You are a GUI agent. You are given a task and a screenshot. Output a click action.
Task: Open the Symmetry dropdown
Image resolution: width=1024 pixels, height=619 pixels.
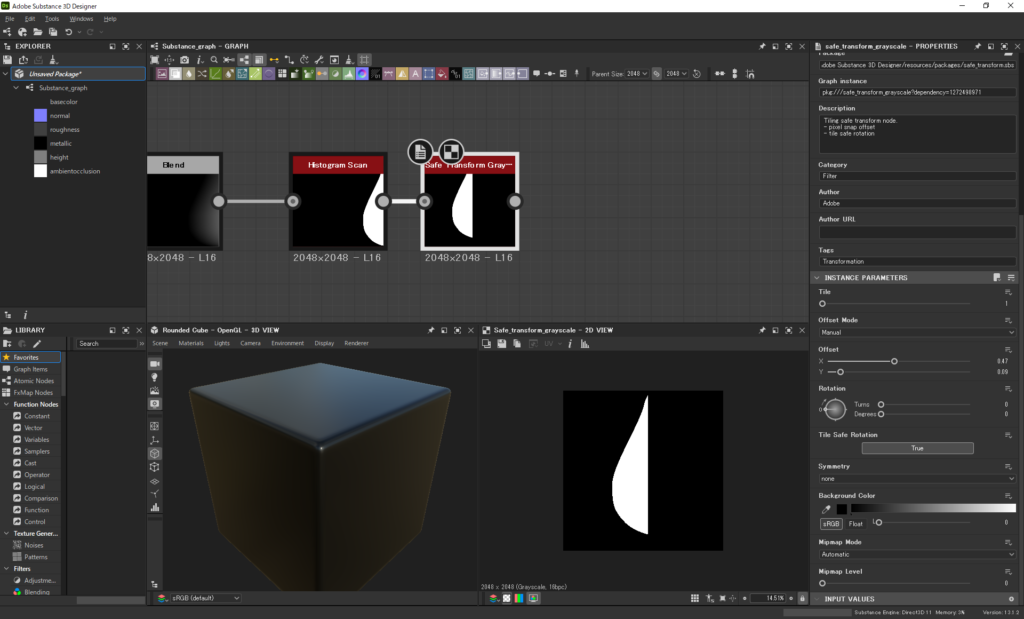tap(917, 479)
